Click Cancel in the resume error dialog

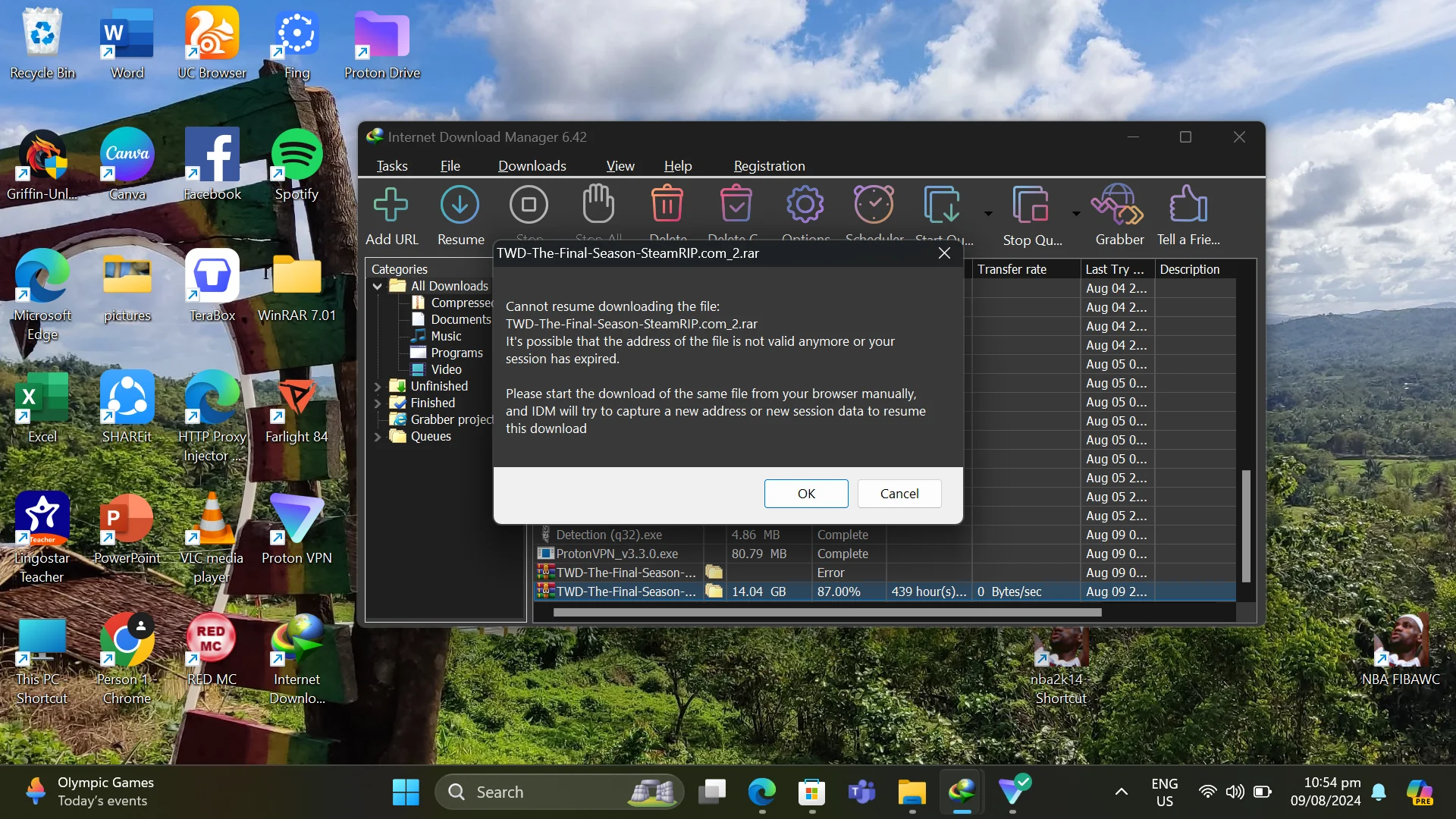point(899,494)
